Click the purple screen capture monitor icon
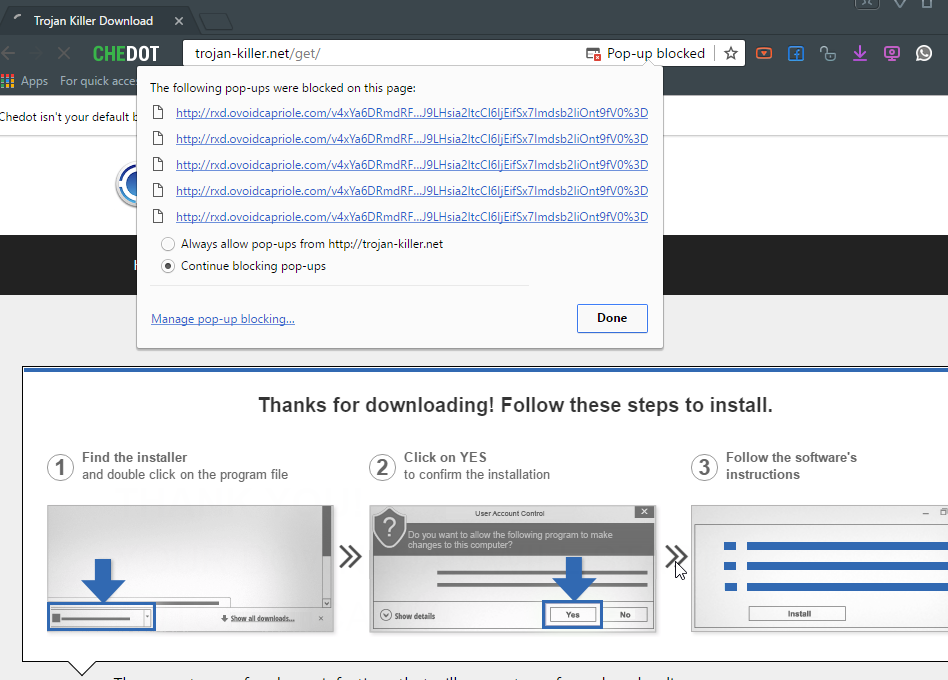This screenshot has width=948, height=680. [892, 54]
